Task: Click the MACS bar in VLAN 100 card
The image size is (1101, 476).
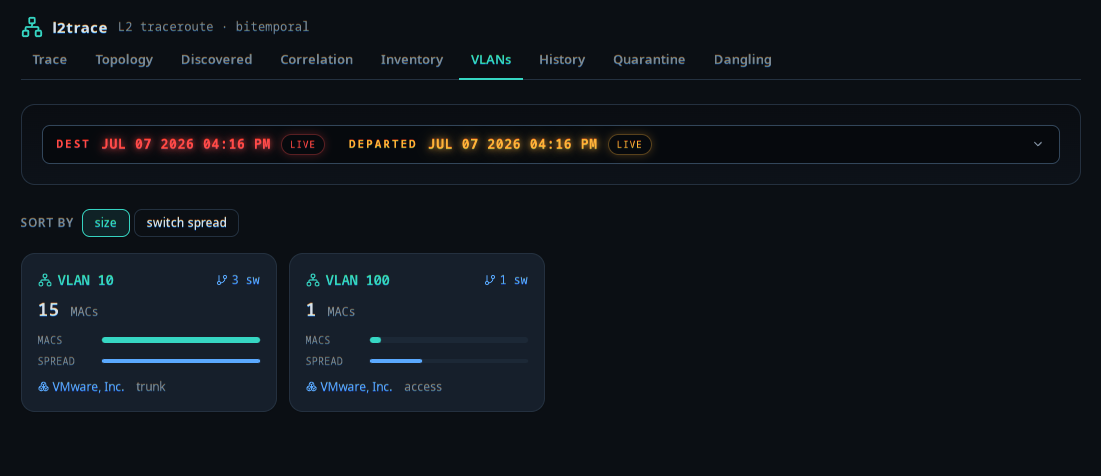Action: [449, 340]
